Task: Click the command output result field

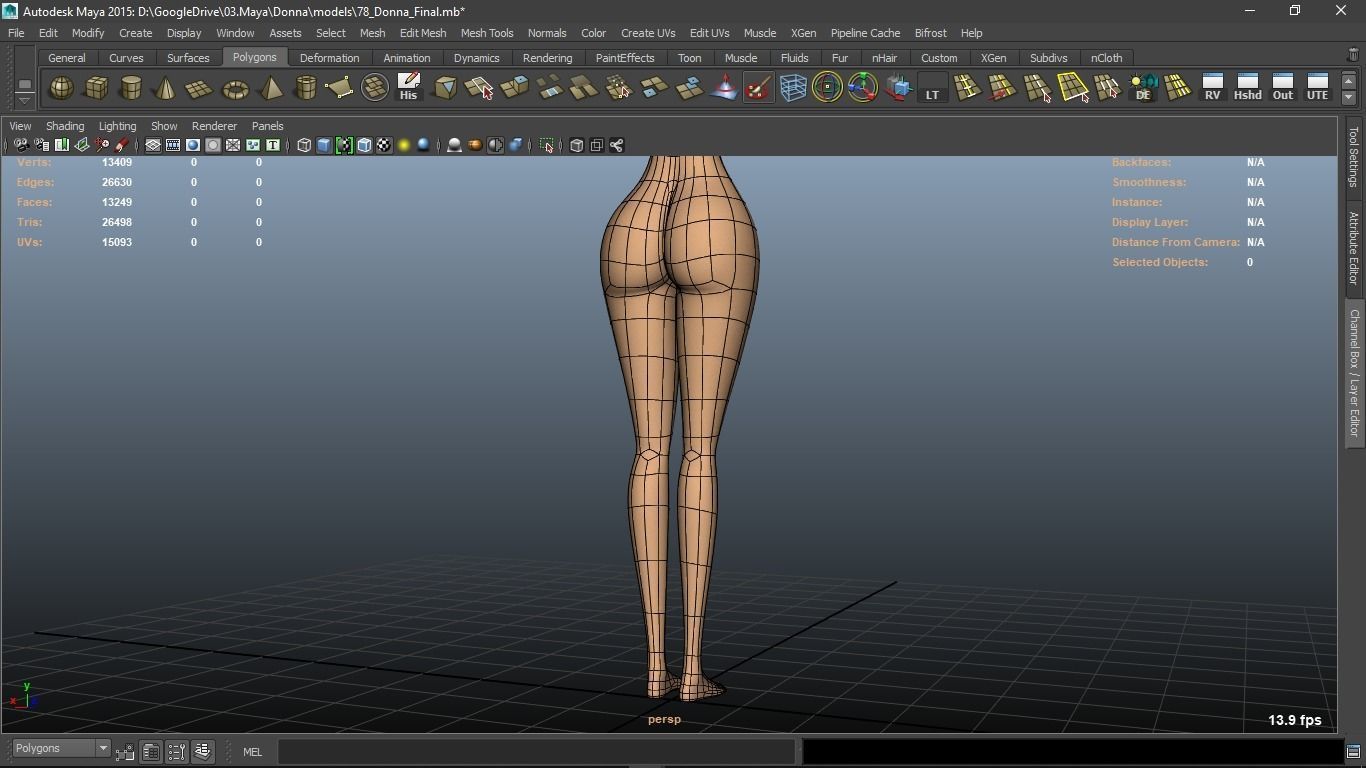Action: (1071, 751)
